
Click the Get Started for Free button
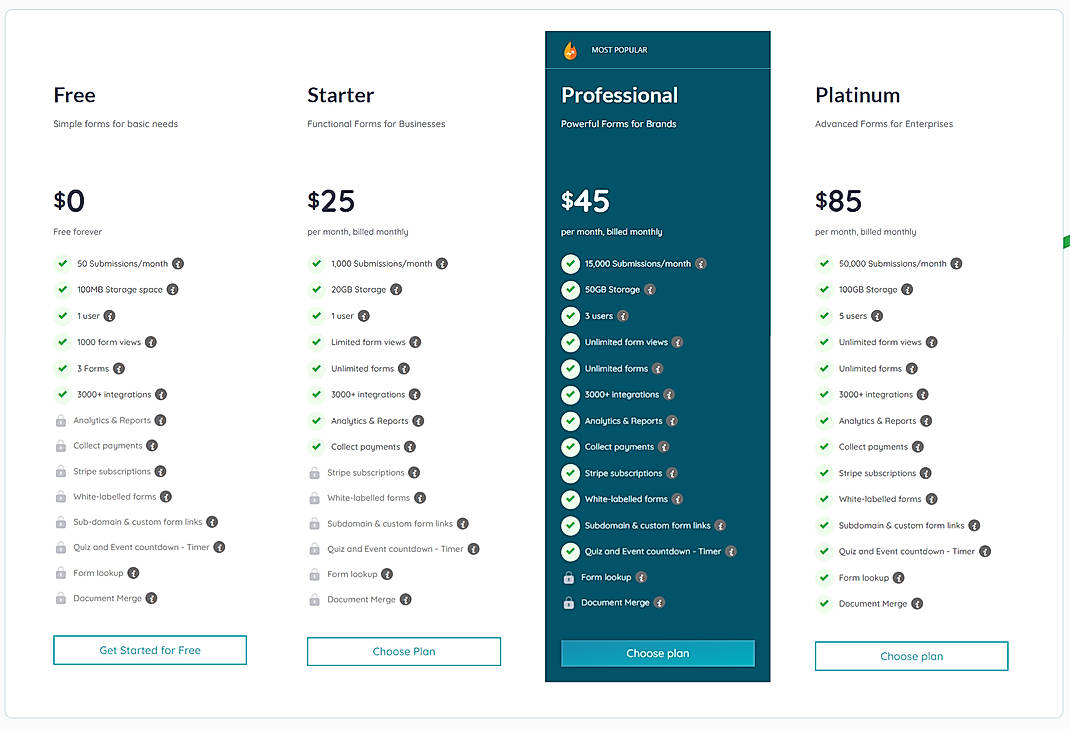150,650
